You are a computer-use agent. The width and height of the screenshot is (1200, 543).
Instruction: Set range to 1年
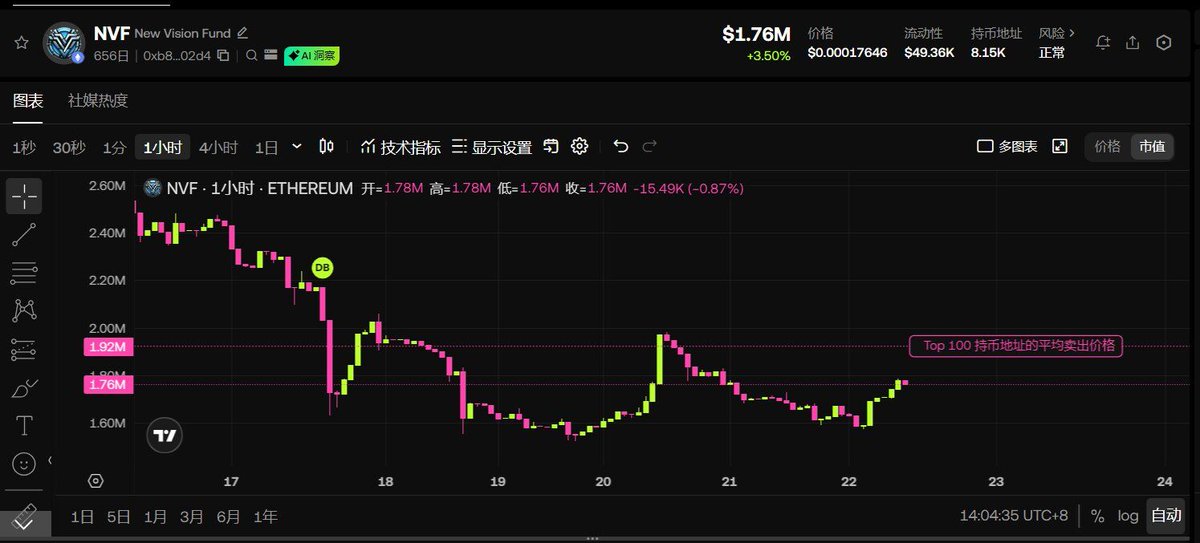265,517
